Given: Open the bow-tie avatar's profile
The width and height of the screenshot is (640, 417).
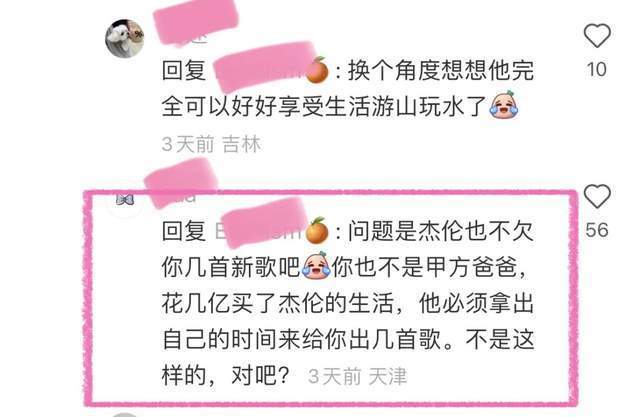Looking at the screenshot, I should [125, 200].
